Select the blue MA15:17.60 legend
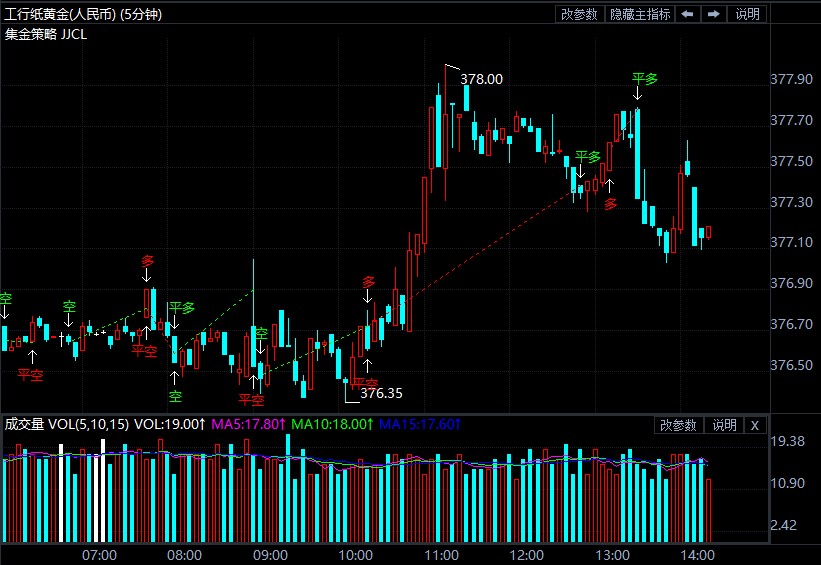821x565 pixels. [x=419, y=425]
